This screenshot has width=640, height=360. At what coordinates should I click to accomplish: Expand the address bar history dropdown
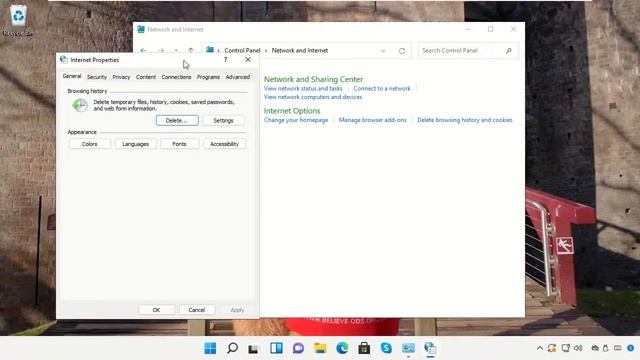click(383, 51)
